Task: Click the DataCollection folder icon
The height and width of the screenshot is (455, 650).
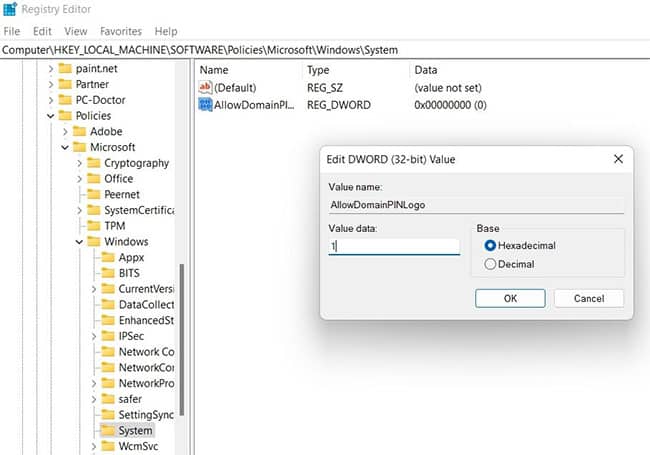Action: coord(108,305)
